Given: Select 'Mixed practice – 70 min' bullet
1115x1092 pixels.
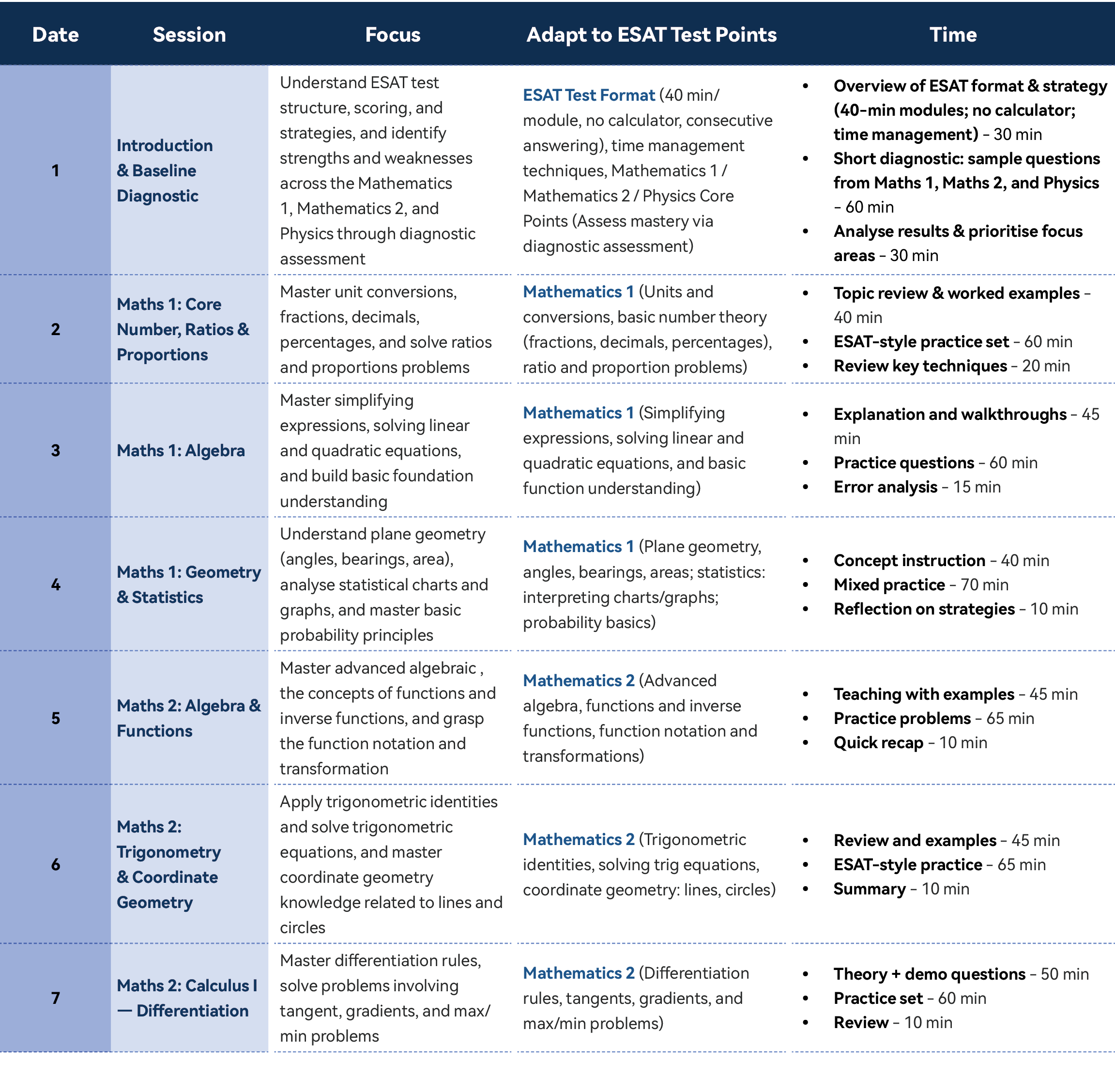Looking at the screenshot, I should coord(921,584).
